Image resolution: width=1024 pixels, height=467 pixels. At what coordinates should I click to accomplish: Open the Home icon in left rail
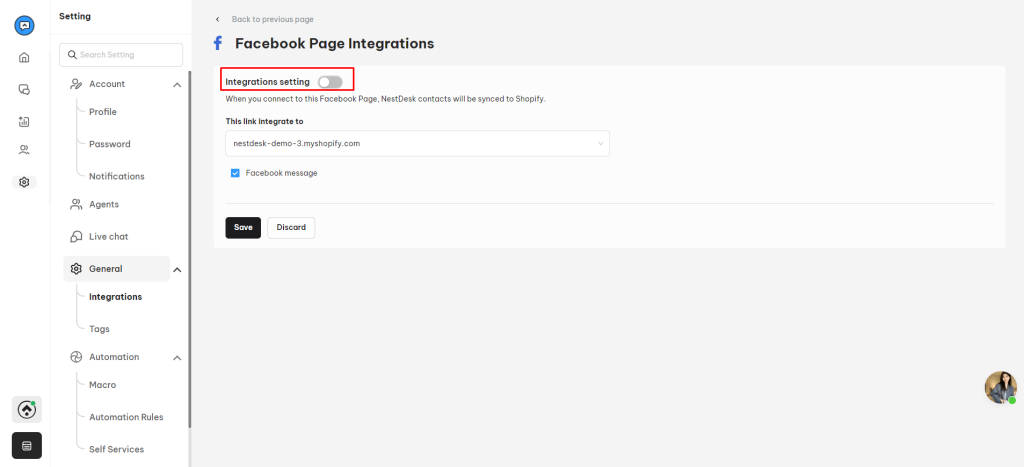24,57
